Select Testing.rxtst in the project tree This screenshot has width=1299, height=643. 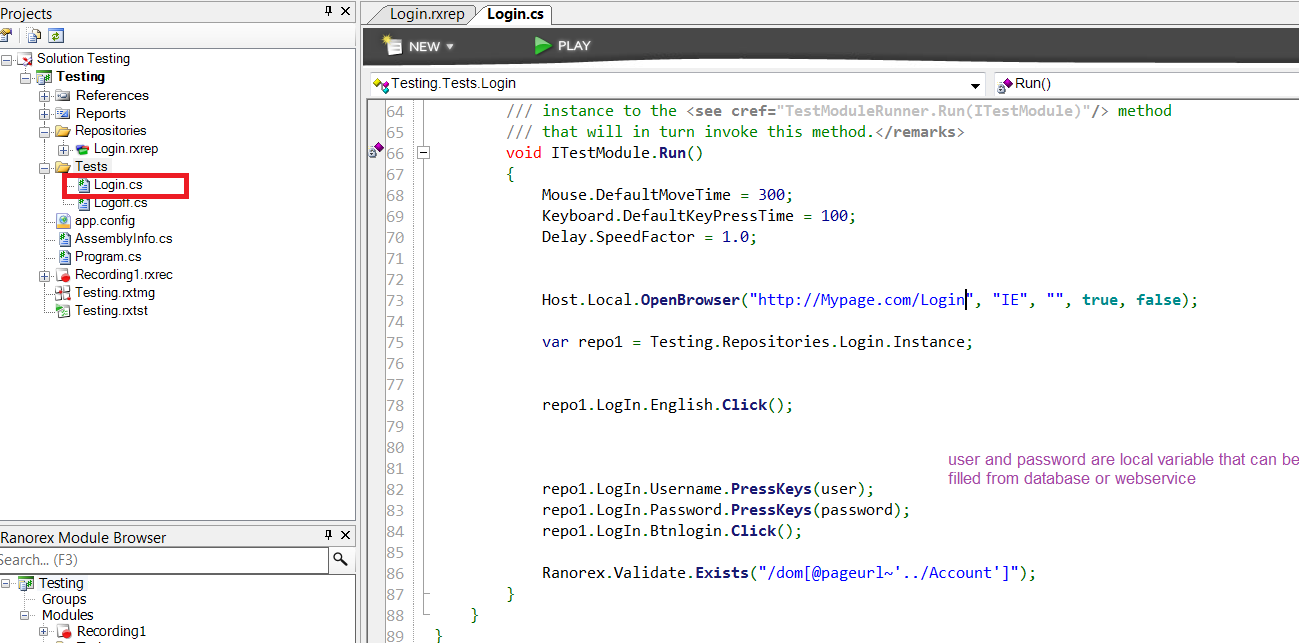(112, 311)
